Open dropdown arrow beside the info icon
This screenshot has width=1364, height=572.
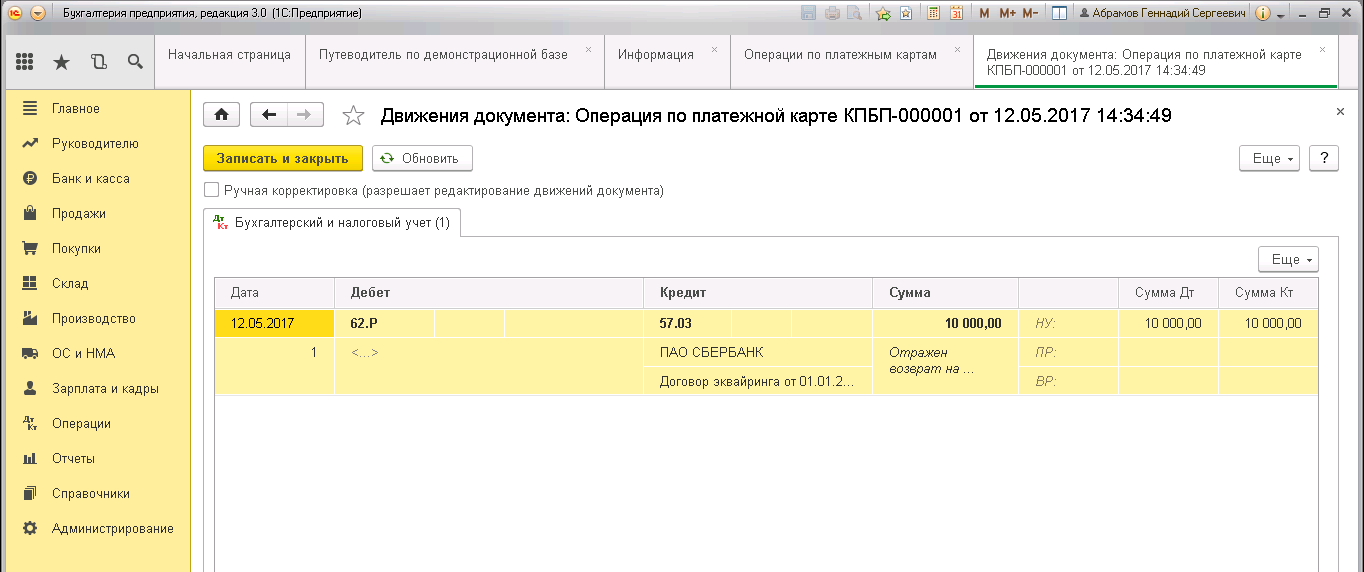[x=1281, y=14]
